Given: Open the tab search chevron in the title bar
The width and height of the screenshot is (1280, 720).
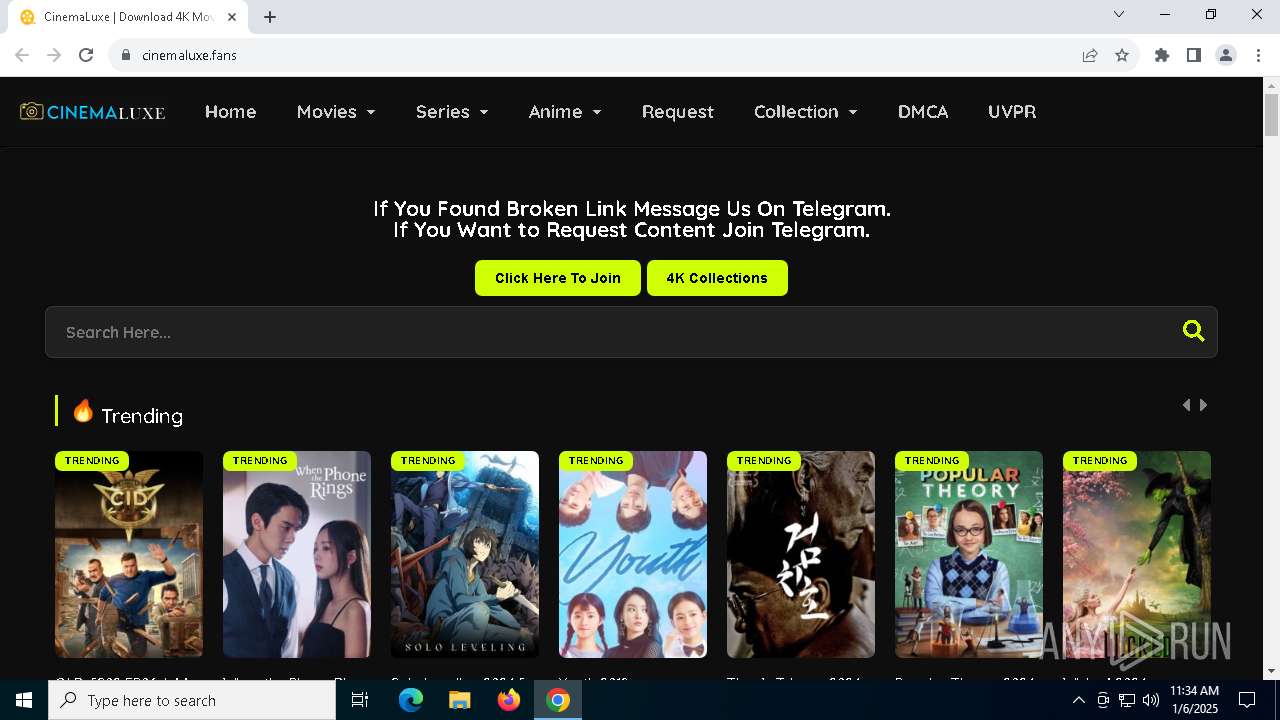Looking at the screenshot, I should pyautogui.click(x=1119, y=14).
